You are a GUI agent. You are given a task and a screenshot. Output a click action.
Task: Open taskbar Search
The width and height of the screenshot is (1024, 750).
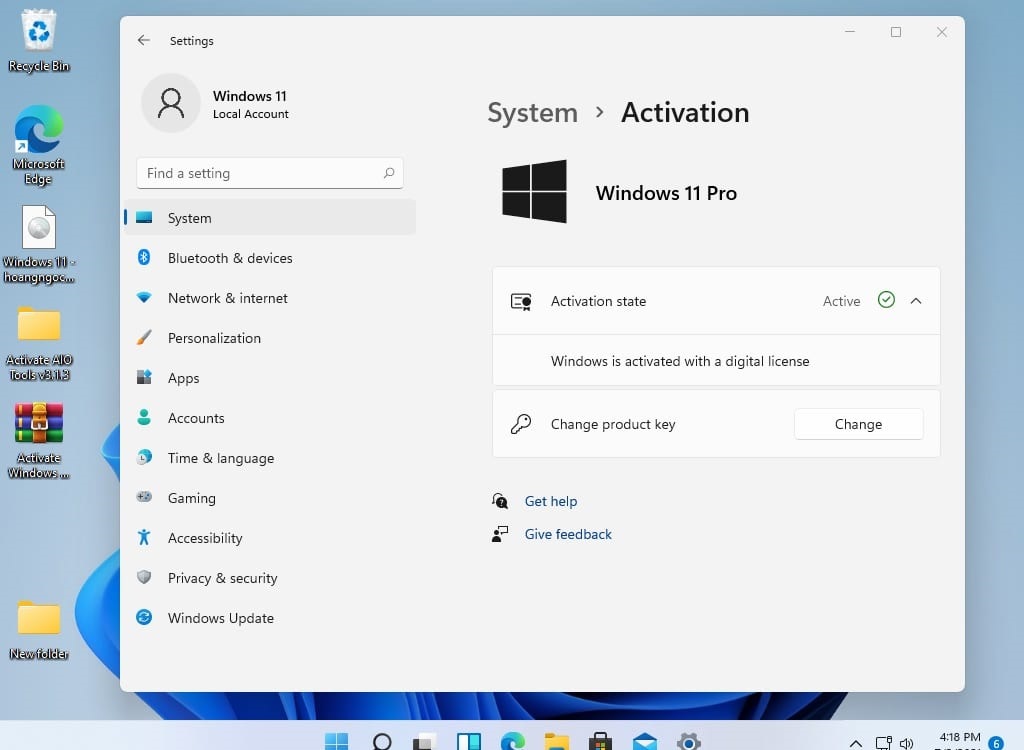(x=381, y=742)
